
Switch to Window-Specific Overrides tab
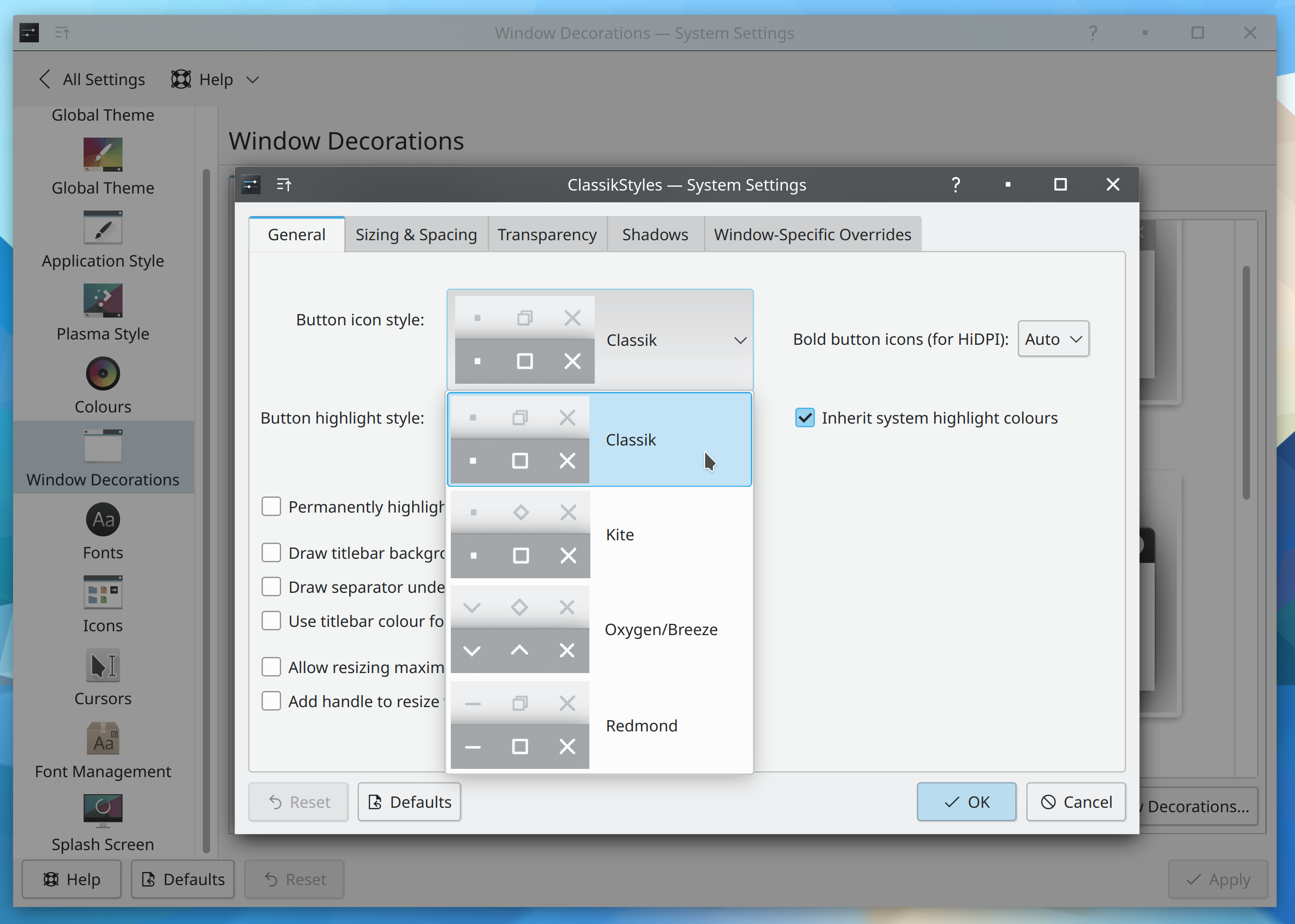point(812,233)
